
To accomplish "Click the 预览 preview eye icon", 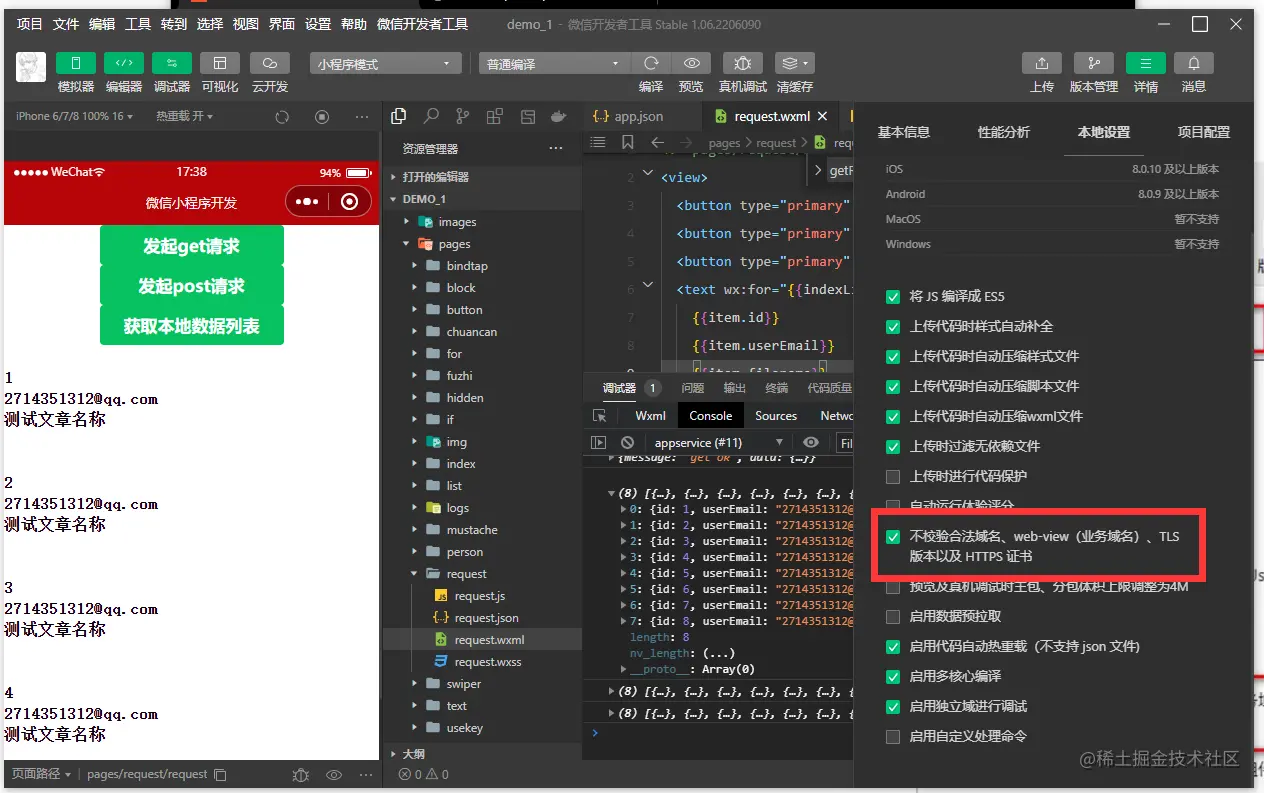I will coord(691,63).
